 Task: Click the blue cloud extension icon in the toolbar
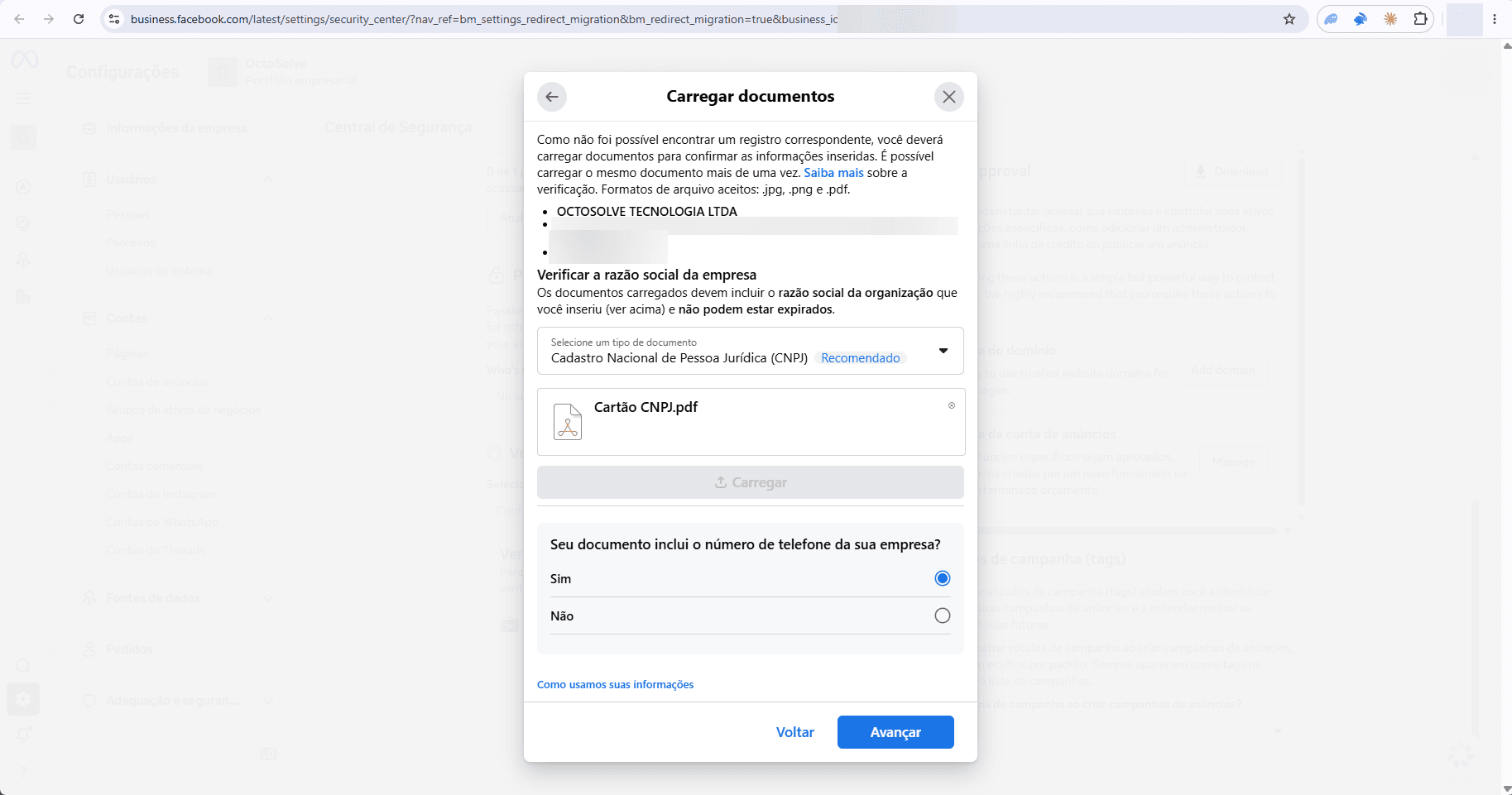coord(1331,19)
